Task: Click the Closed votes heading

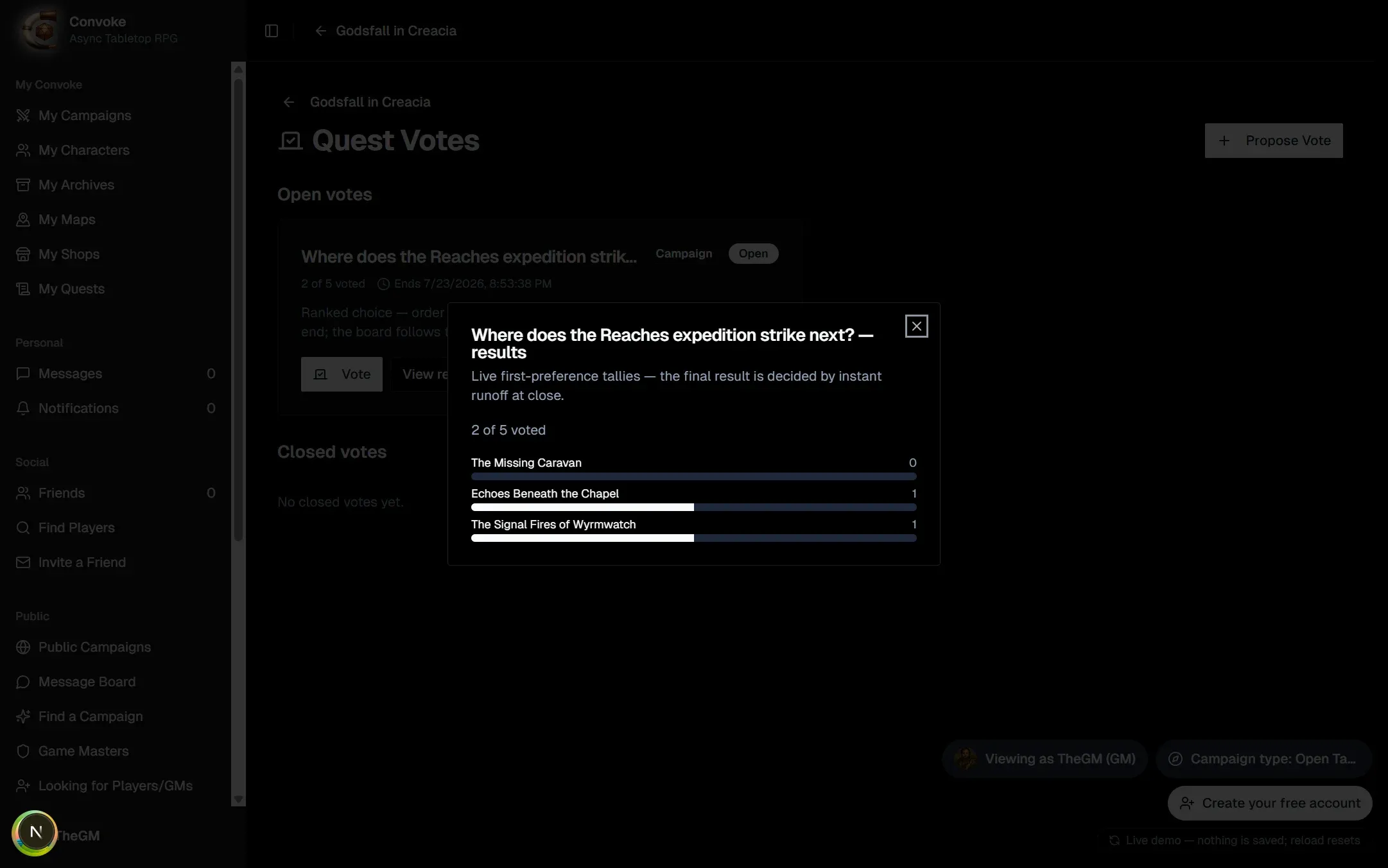Action: tap(332, 452)
